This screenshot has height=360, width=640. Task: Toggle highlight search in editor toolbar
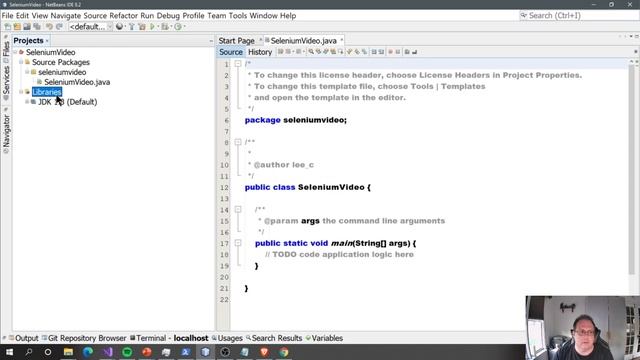tap(333, 52)
